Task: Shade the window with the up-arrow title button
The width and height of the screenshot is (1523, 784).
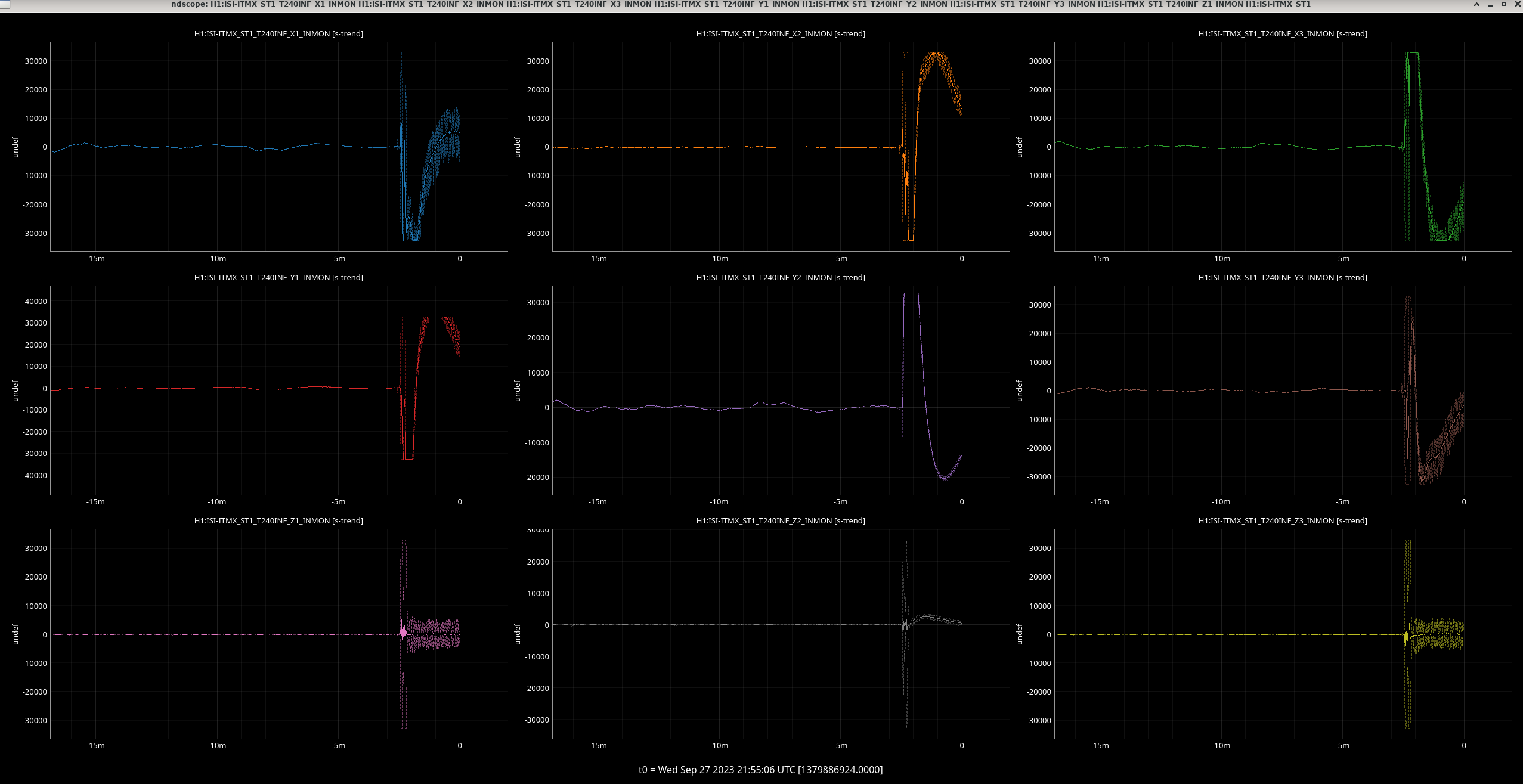Action: click(1476, 4)
